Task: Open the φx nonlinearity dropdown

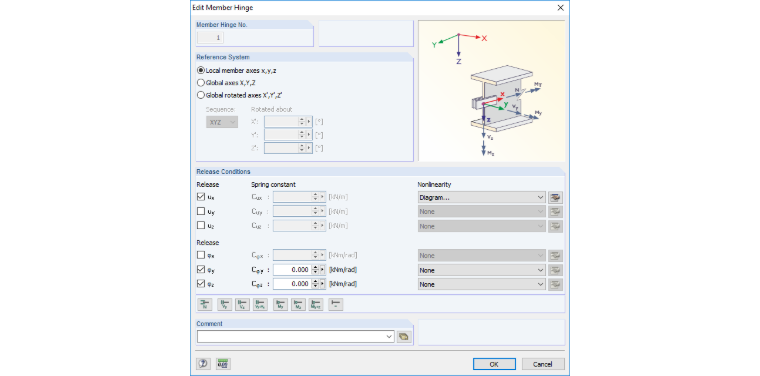Action: click(x=482, y=255)
